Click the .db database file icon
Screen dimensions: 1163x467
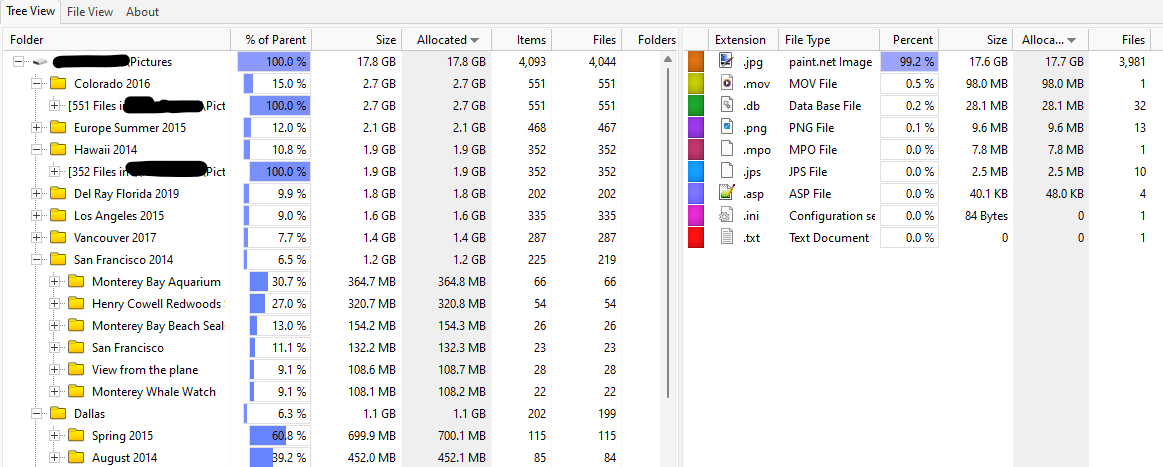pyautogui.click(x=727, y=106)
